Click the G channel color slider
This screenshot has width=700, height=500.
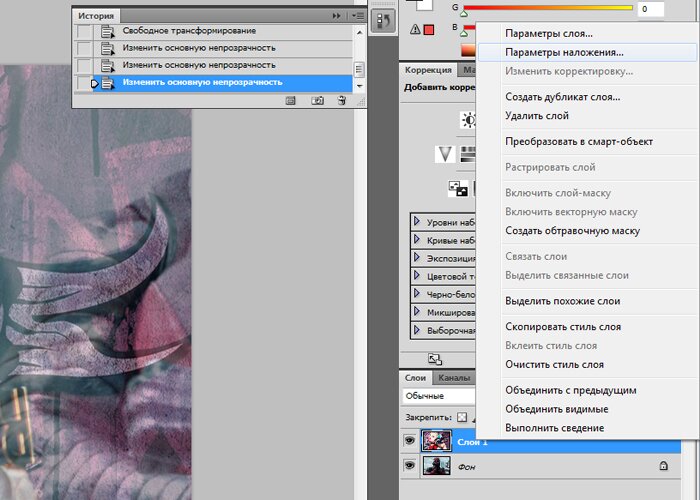(x=547, y=8)
